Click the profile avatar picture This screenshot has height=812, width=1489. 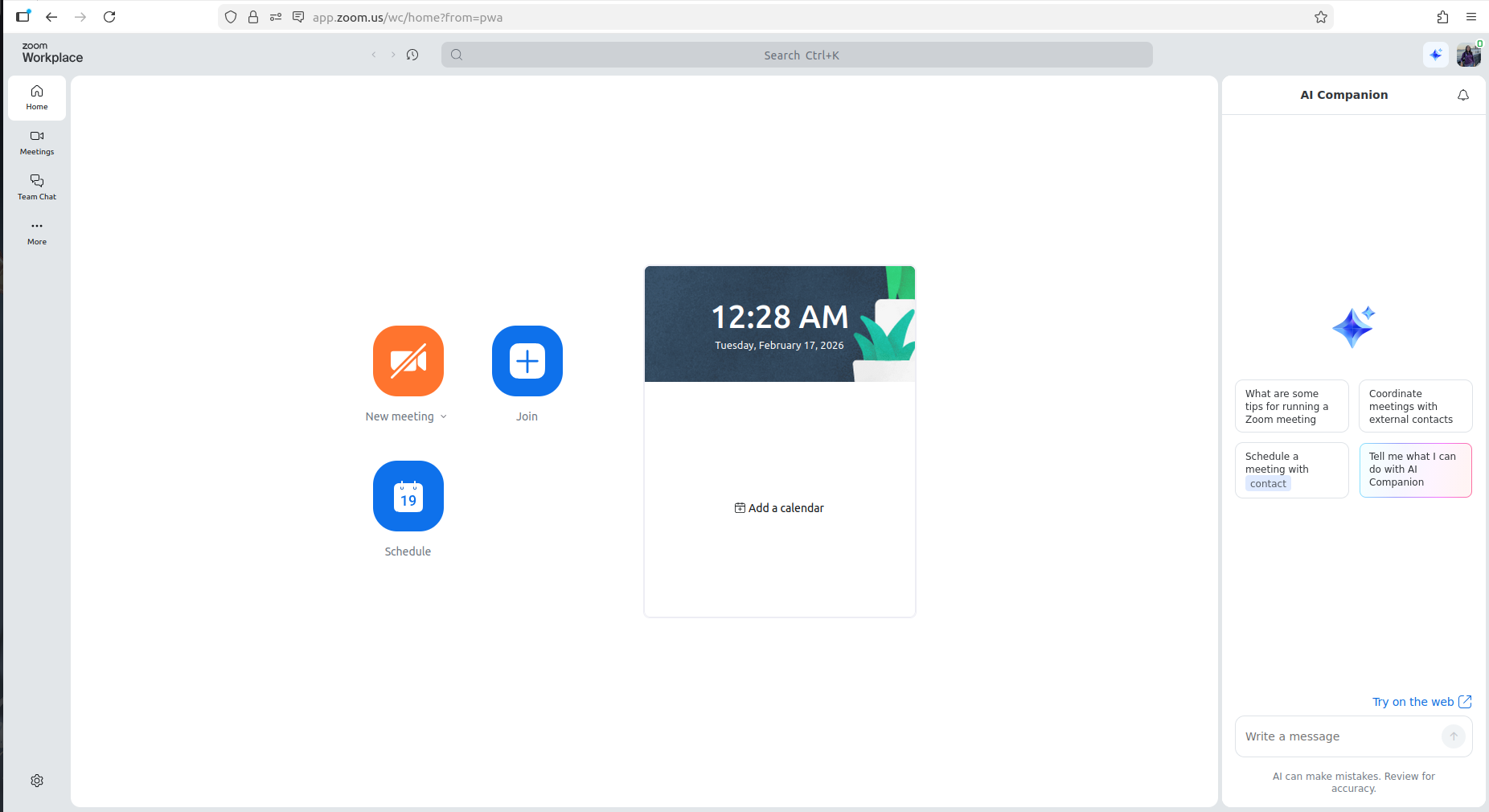coord(1468,55)
